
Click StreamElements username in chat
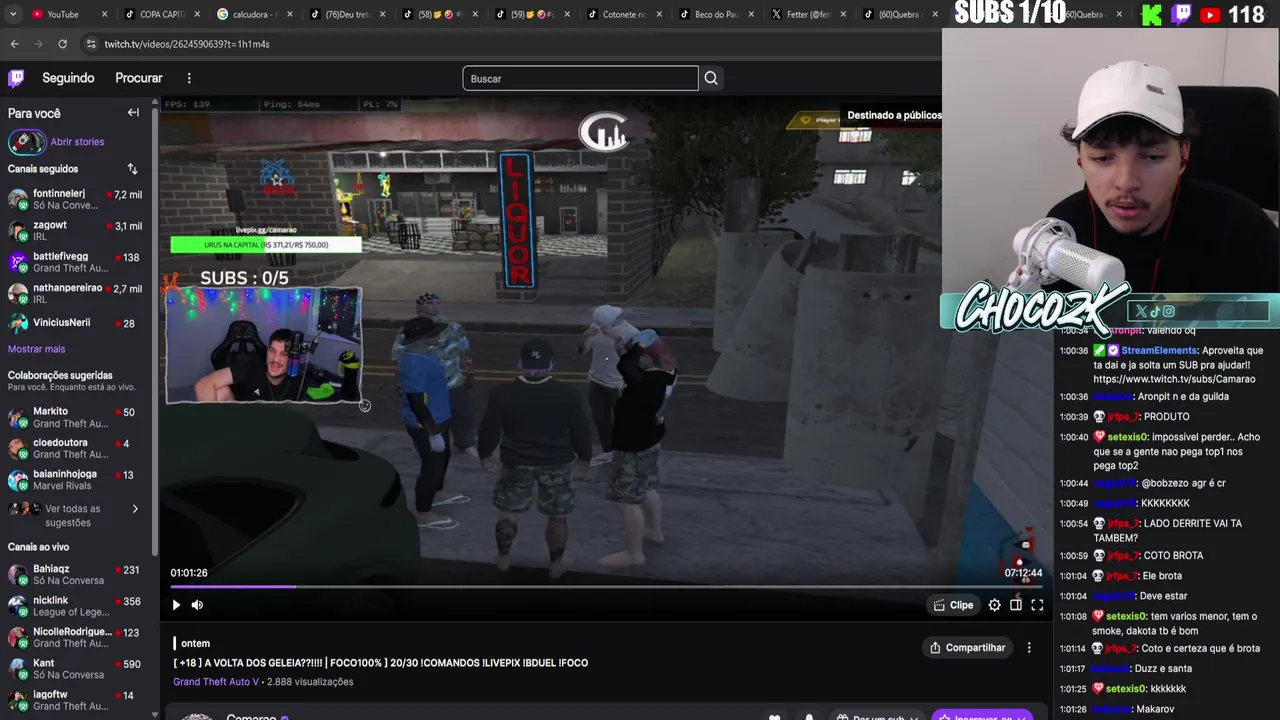tap(1159, 351)
